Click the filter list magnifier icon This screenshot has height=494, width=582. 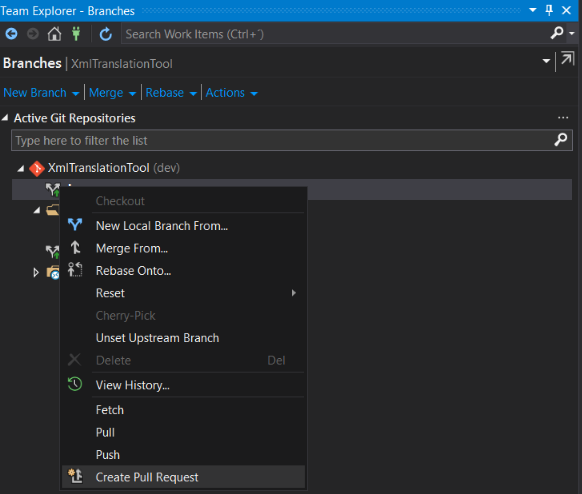pos(560,140)
